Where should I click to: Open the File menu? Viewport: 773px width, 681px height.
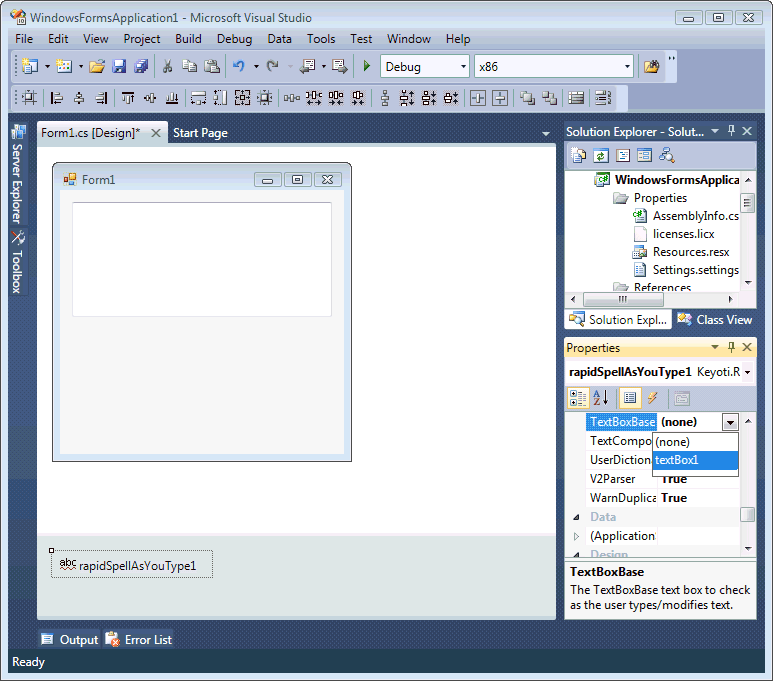[x=24, y=39]
